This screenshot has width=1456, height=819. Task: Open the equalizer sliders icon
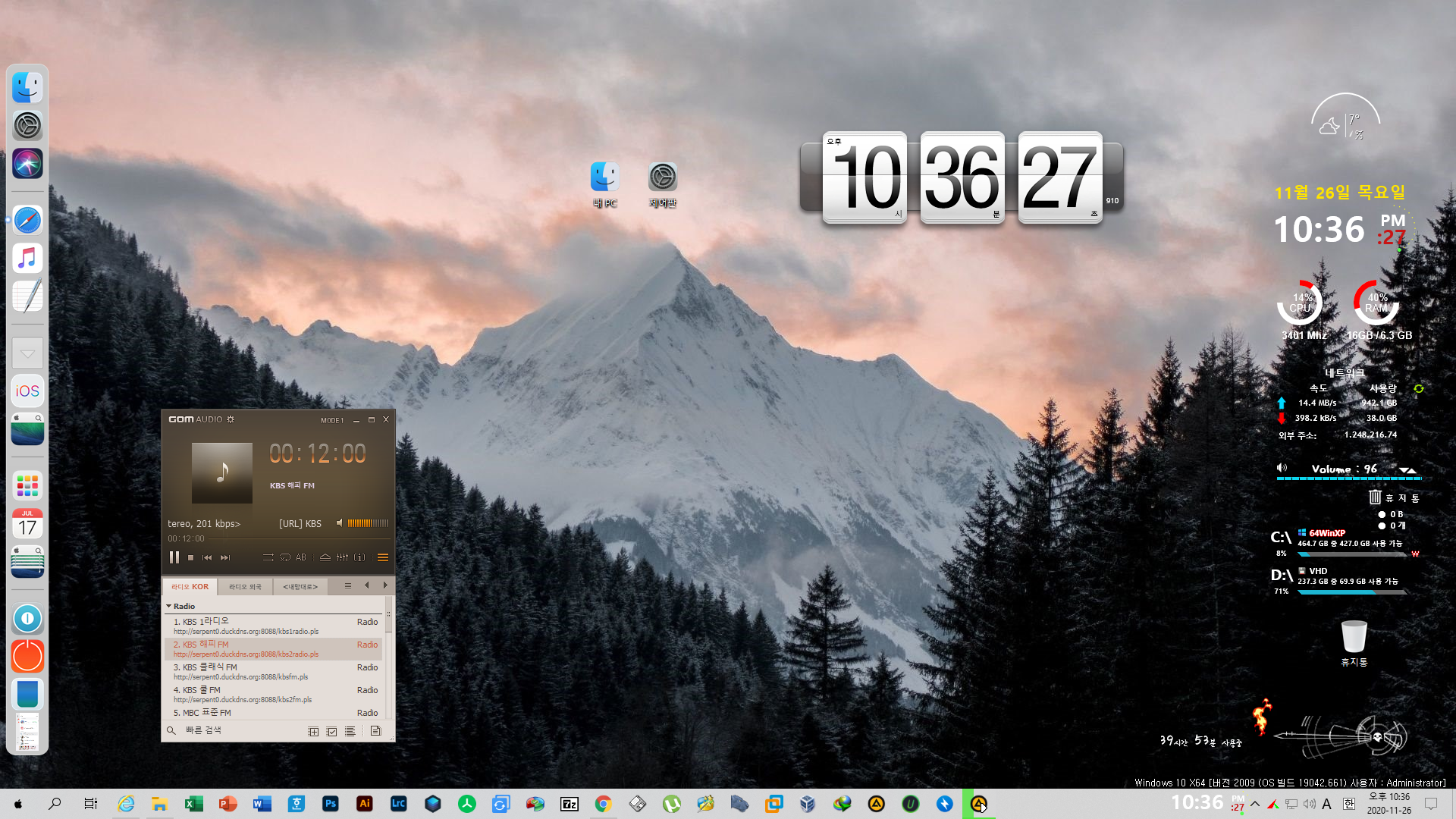[343, 557]
